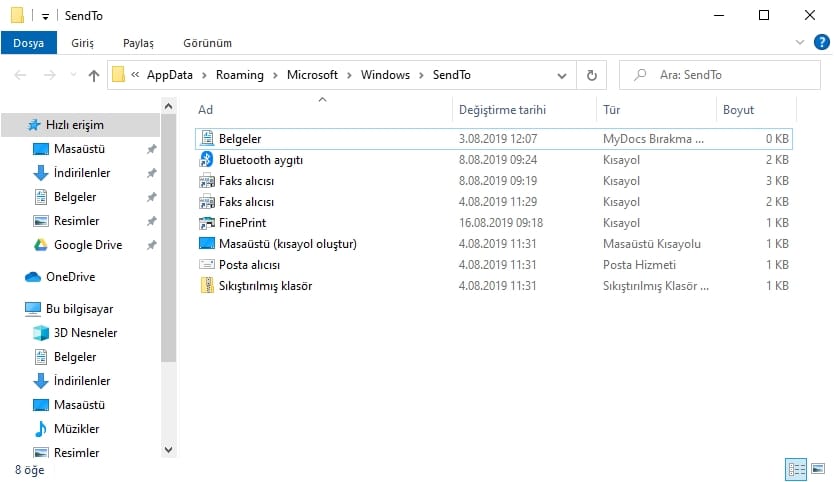Click the navigation pane scroll up arrow
Screen dimensions: 834x482
point(168,106)
